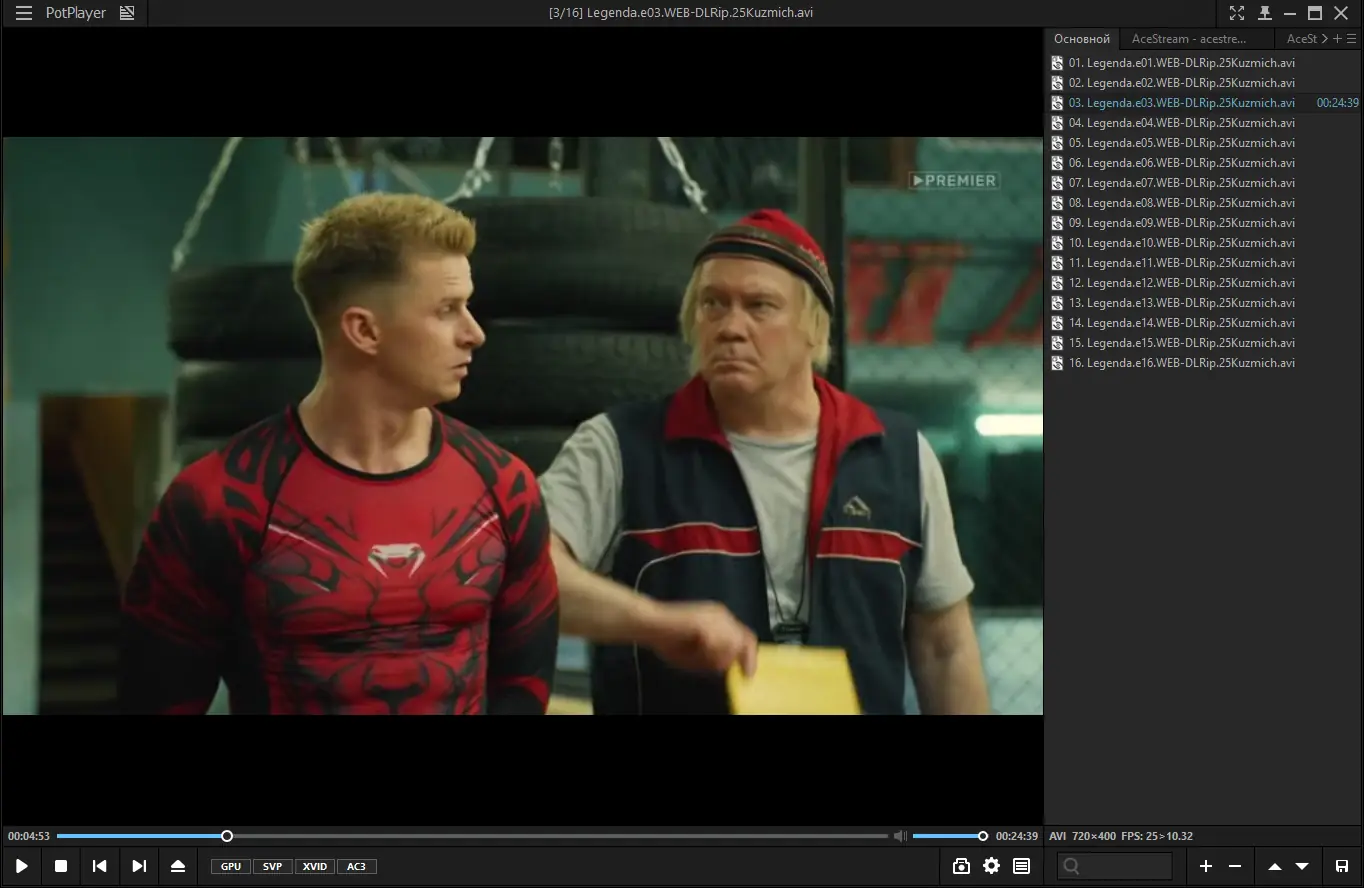The width and height of the screenshot is (1364, 888).
Task: Click the 00:24:39 duration in playlist row
Action: [x=1338, y=103]
